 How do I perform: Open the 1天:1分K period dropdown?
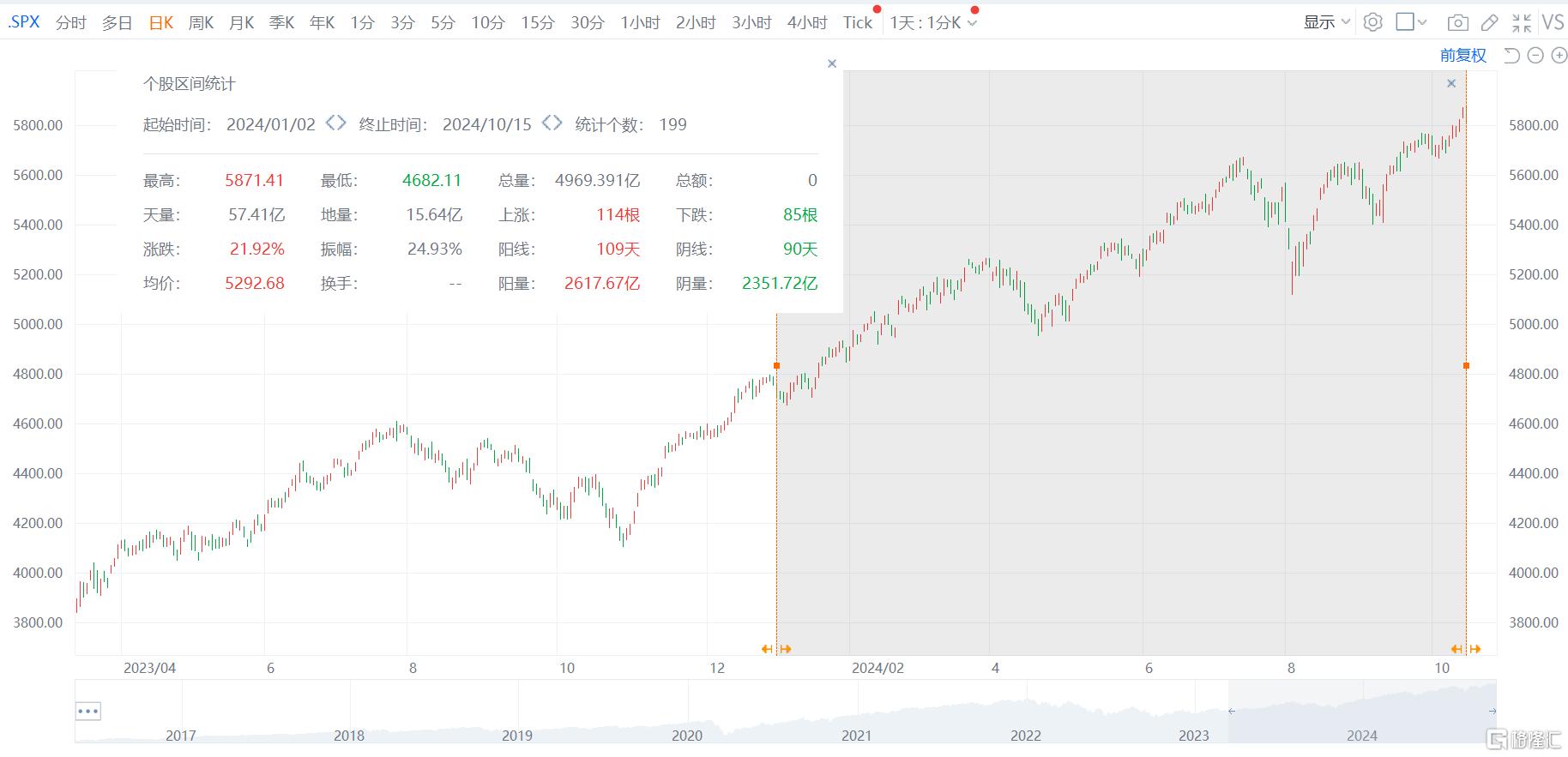tap(933, 23)
